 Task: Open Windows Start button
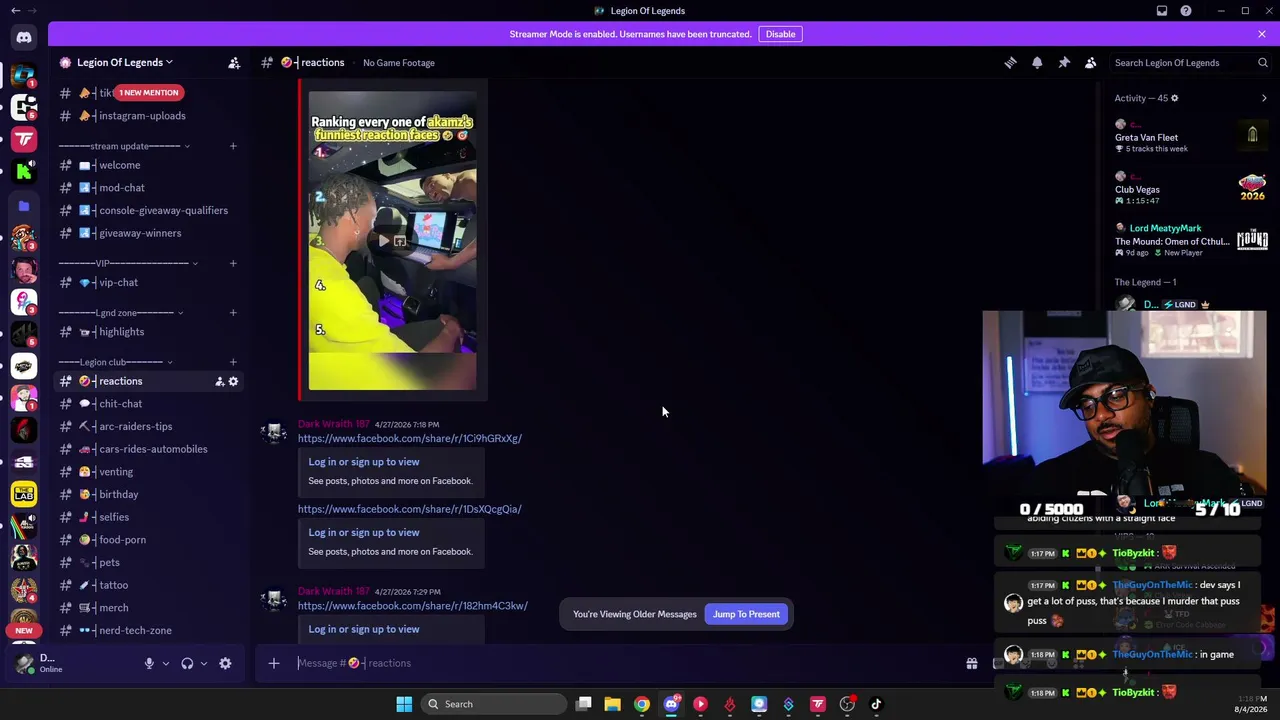[404, 704]
